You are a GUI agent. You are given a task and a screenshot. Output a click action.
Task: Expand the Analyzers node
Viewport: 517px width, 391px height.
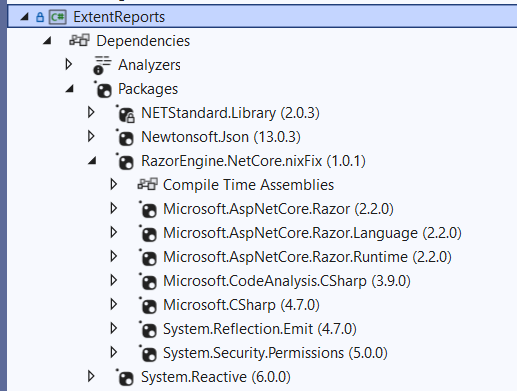[69, 64]
